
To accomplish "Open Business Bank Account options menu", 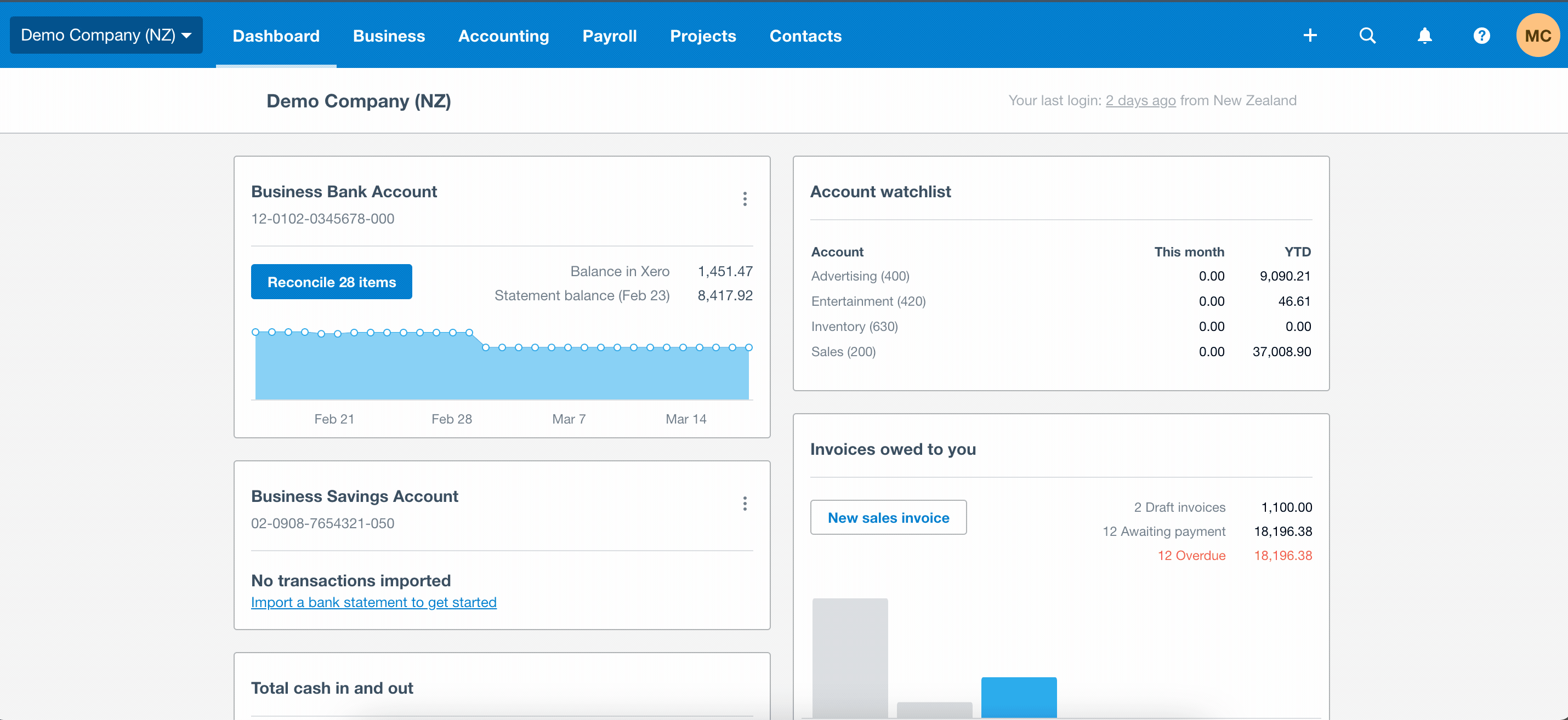I will (x=745, y=199).
